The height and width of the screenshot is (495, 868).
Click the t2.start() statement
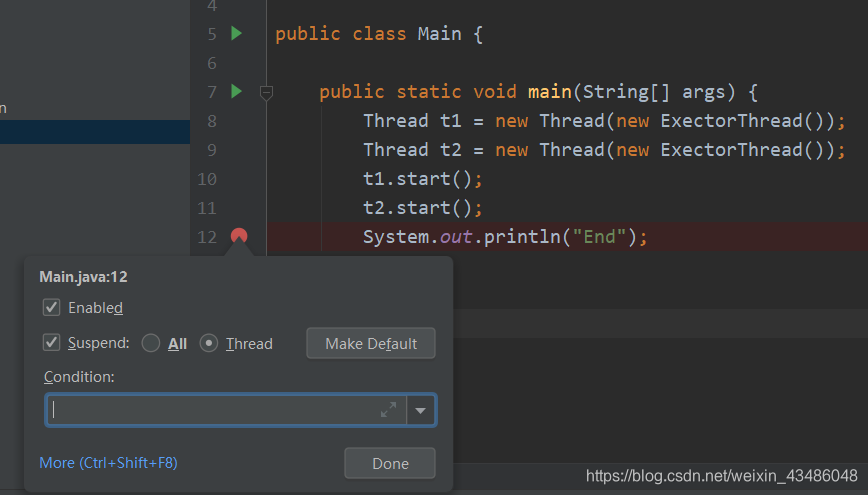423,208
